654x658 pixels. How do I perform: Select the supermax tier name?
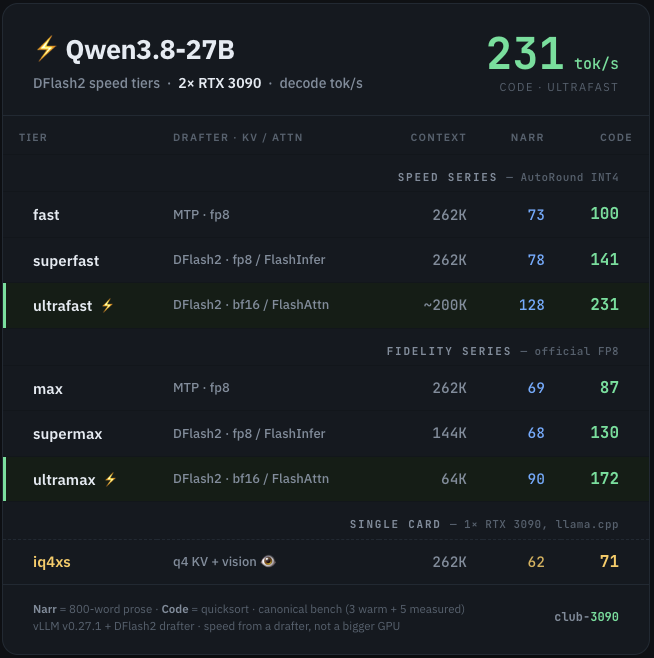coord(68,434)
